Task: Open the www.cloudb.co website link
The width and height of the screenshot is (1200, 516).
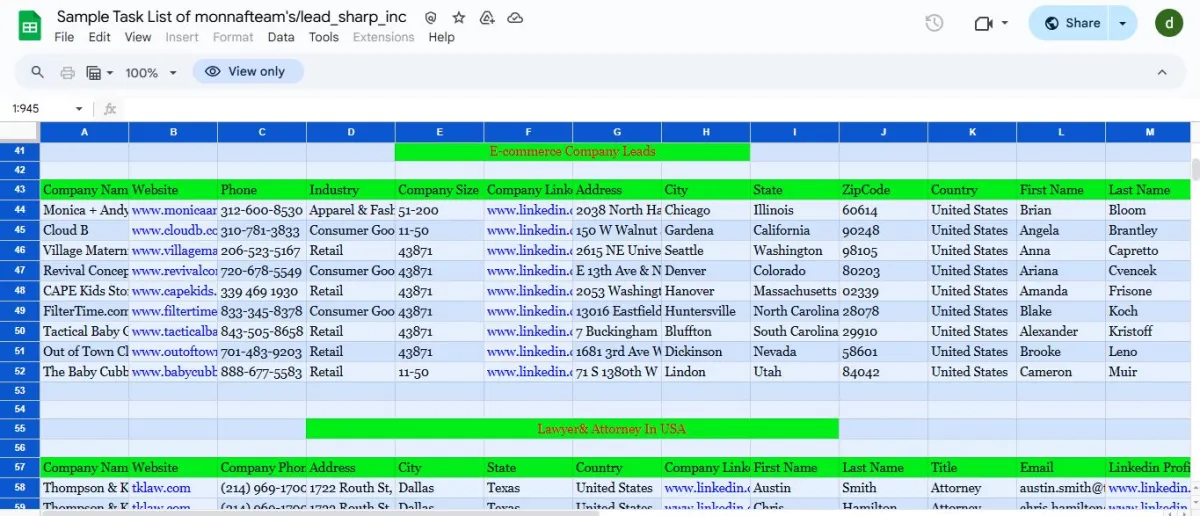Action: click(x=174, y=230)
